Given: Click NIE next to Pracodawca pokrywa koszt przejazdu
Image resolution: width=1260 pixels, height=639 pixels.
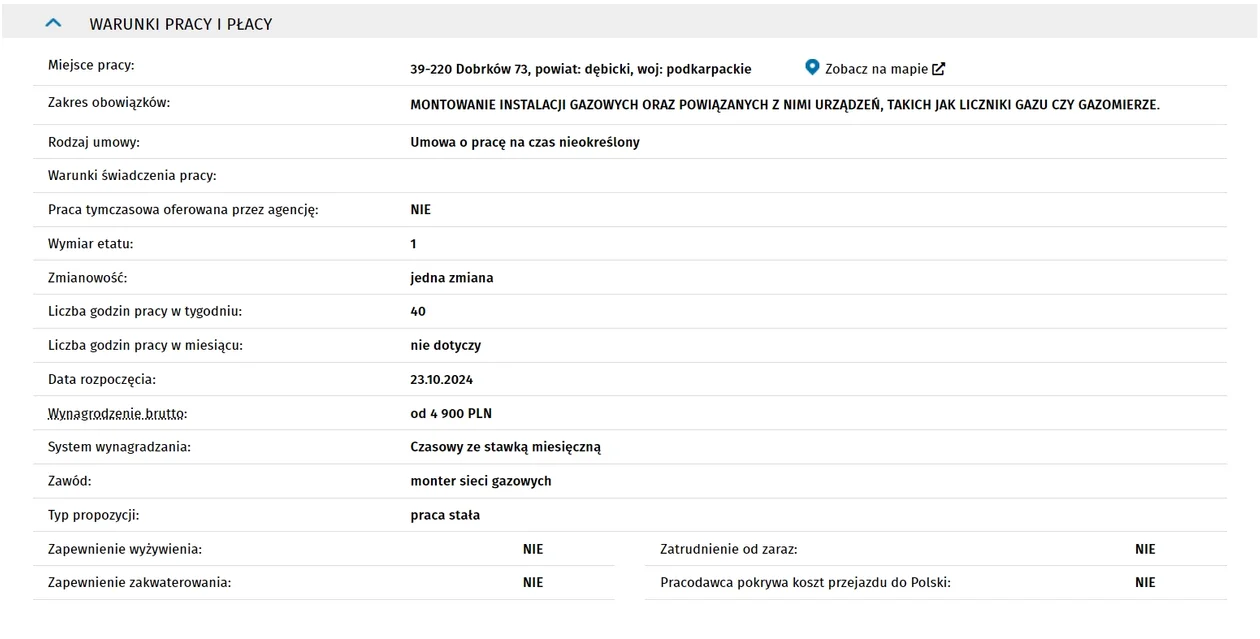Looking at the screenshot, I should tap(1145, 582).
